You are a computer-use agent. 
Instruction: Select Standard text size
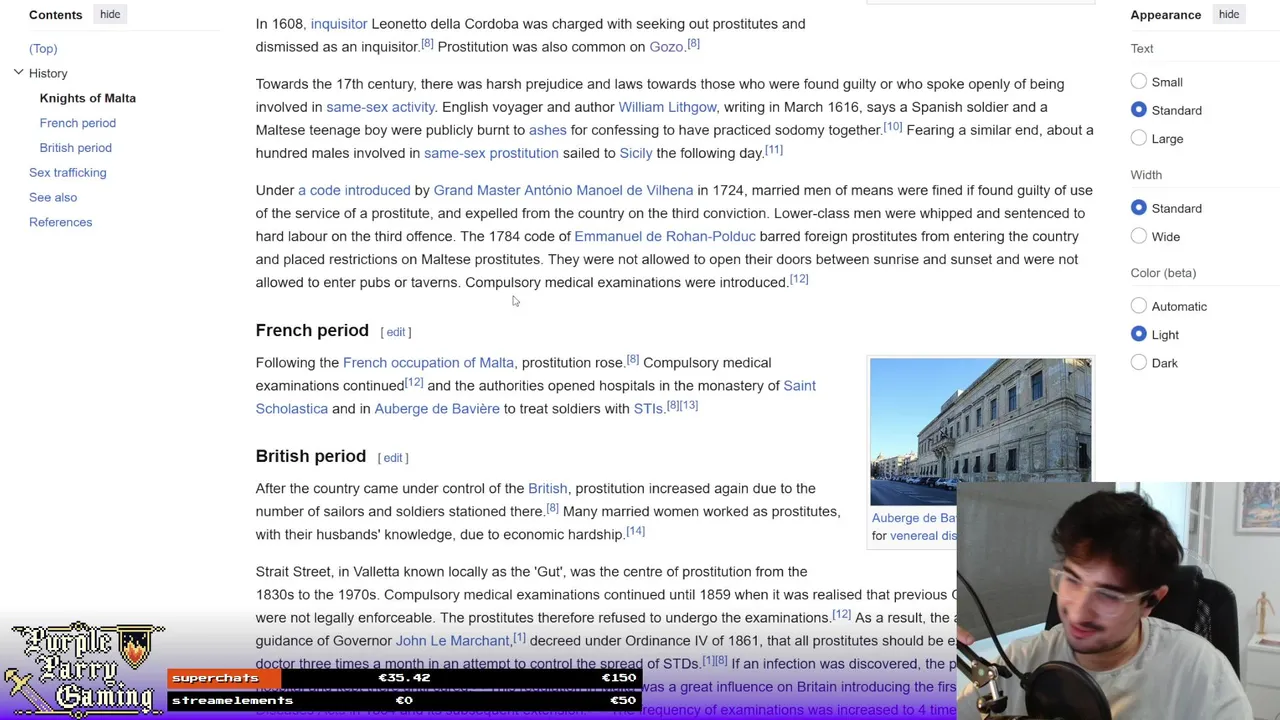1139,110
